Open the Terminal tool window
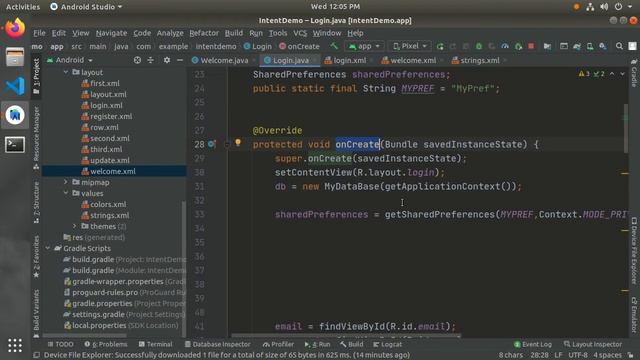Viewport: 640px width, 360px height. point(156,344)
